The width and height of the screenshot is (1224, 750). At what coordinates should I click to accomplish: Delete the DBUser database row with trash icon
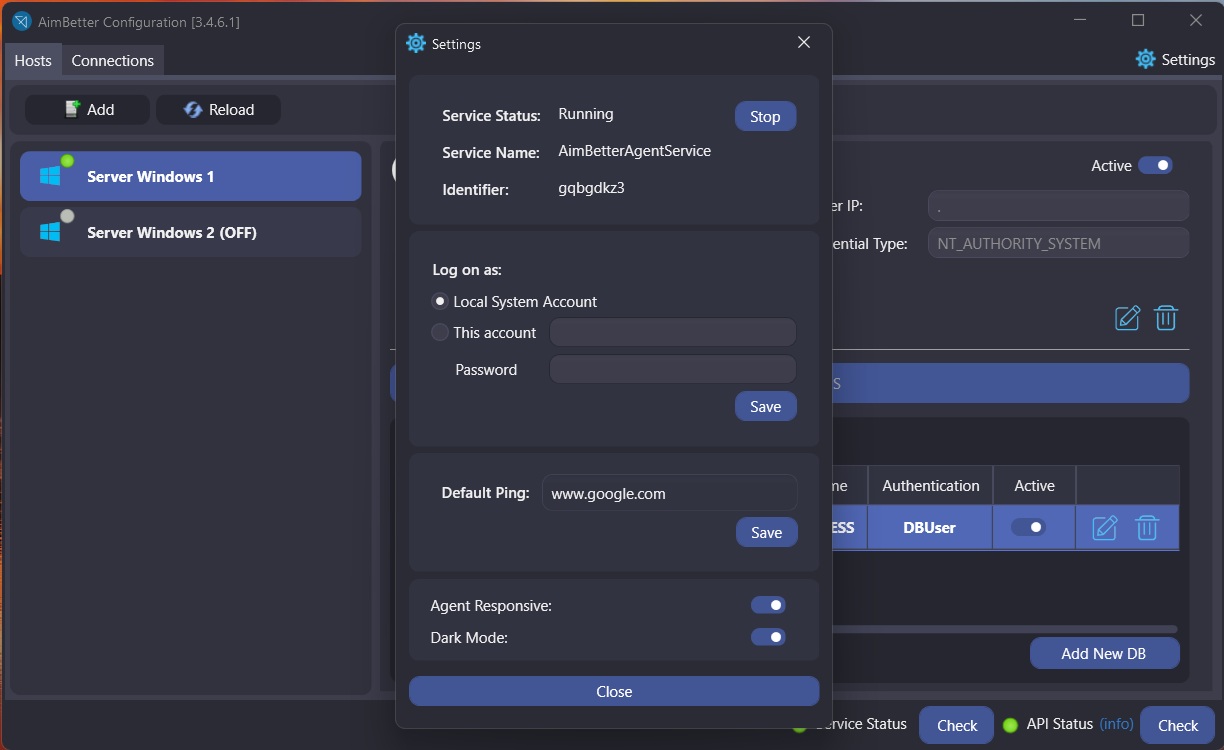click(x=1147, y=527)
